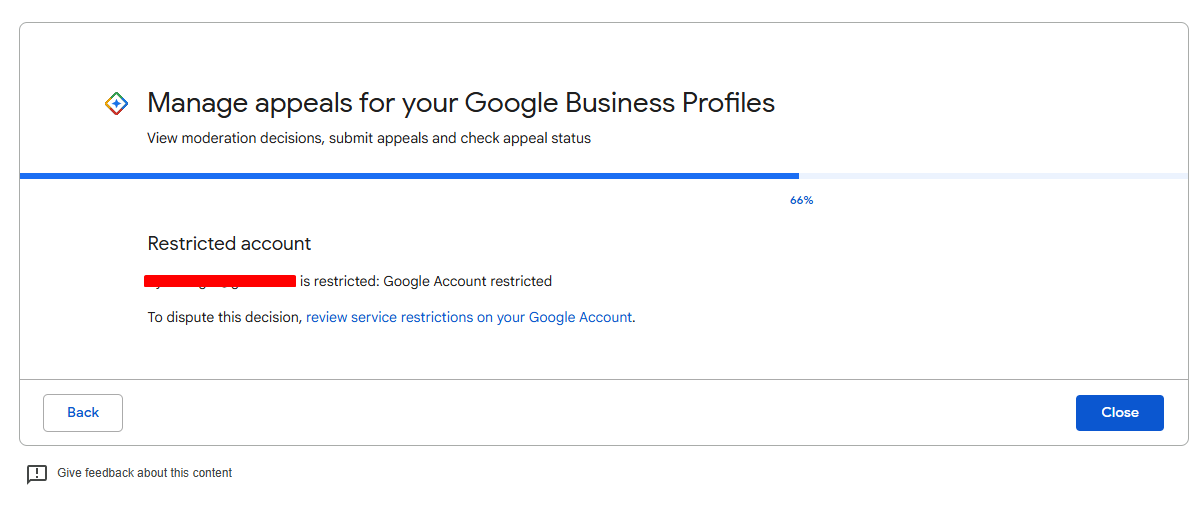Click the Google Business Profile diamond logo

(116, 103)
